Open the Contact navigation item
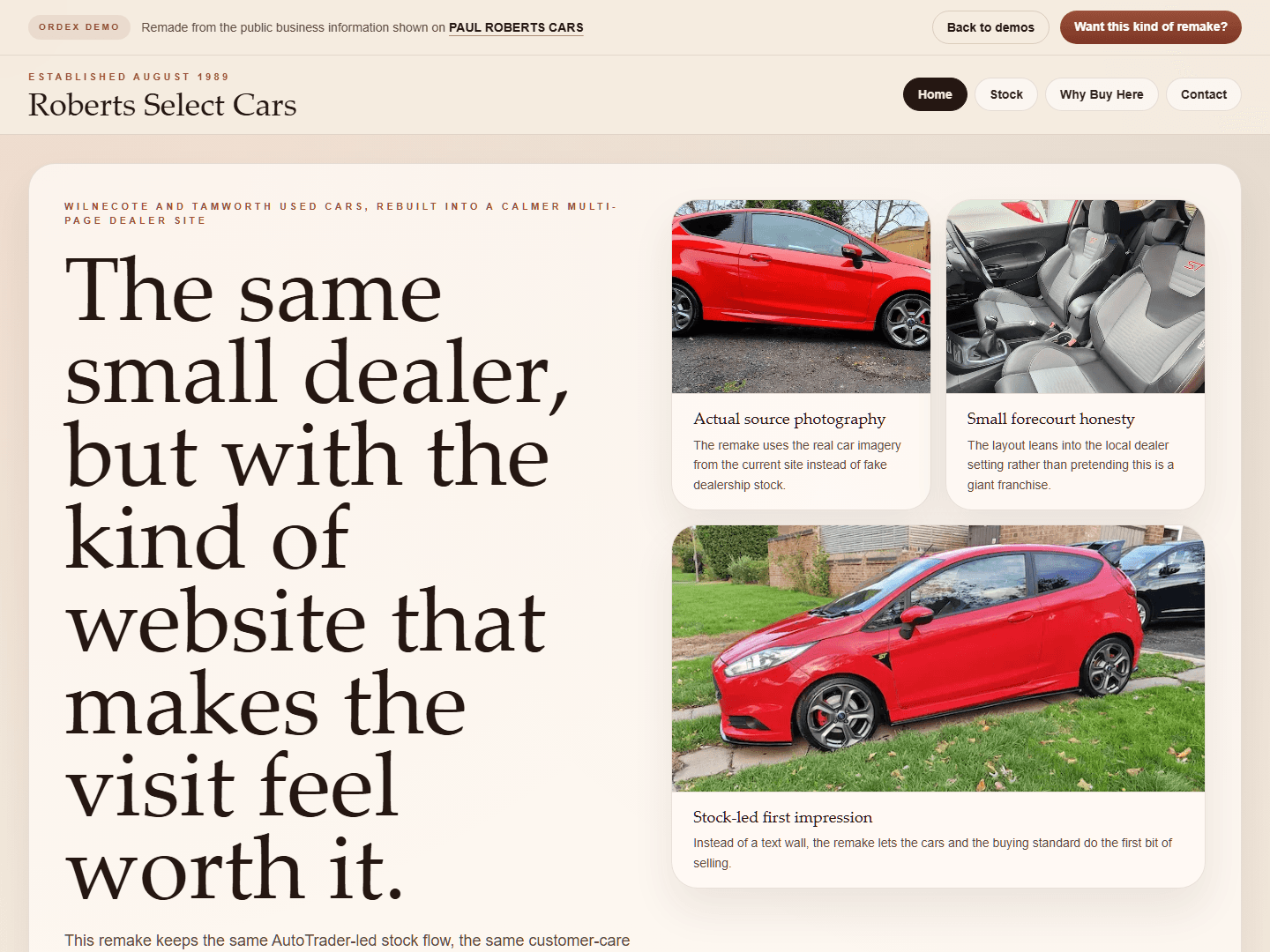 (x=1203, y=94)
